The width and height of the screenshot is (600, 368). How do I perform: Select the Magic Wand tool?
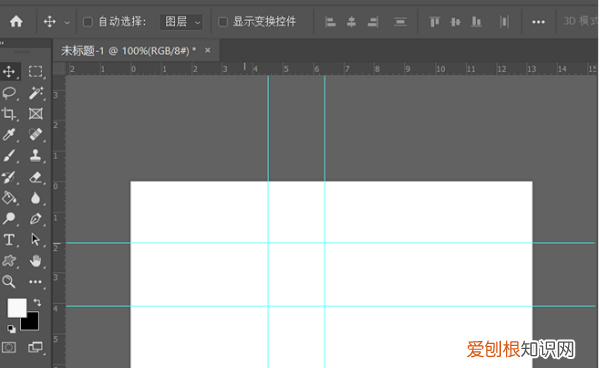pyautogui.click(x=36, y=93)
